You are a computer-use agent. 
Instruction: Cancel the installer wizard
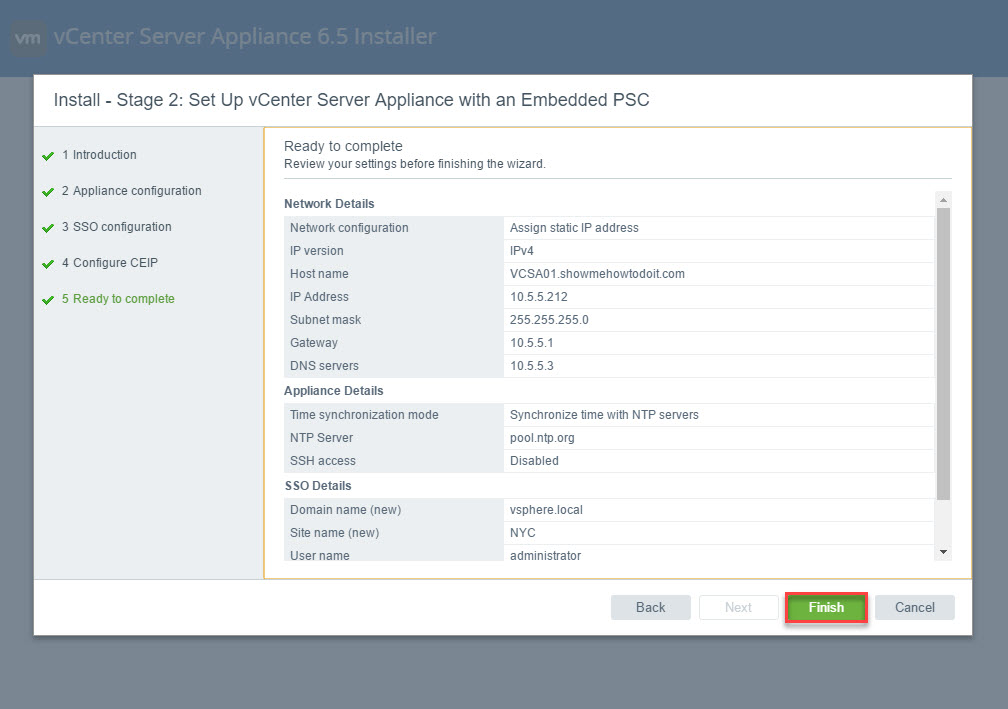click(x=914, y=607)
